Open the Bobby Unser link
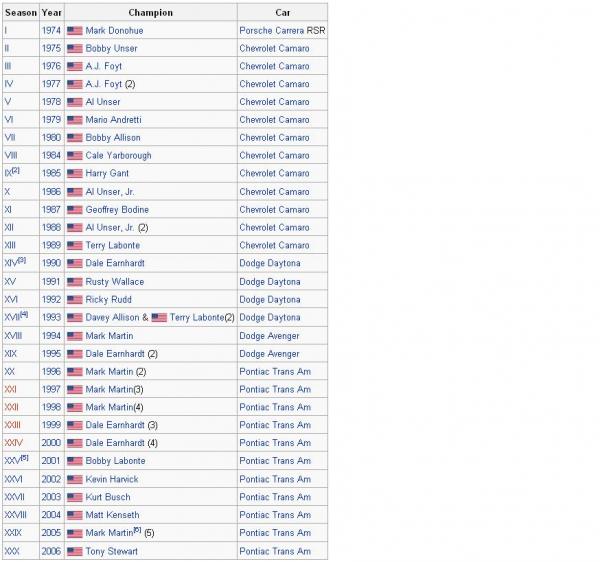The width and height of the screenshot is (600, 562). click(x=111, y=49)
